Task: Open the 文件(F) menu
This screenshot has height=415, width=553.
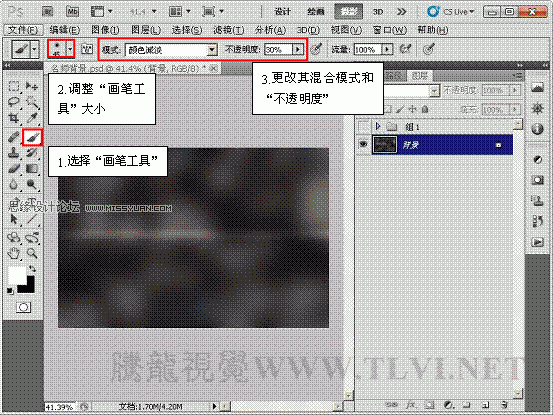Action: coord(23,30)
